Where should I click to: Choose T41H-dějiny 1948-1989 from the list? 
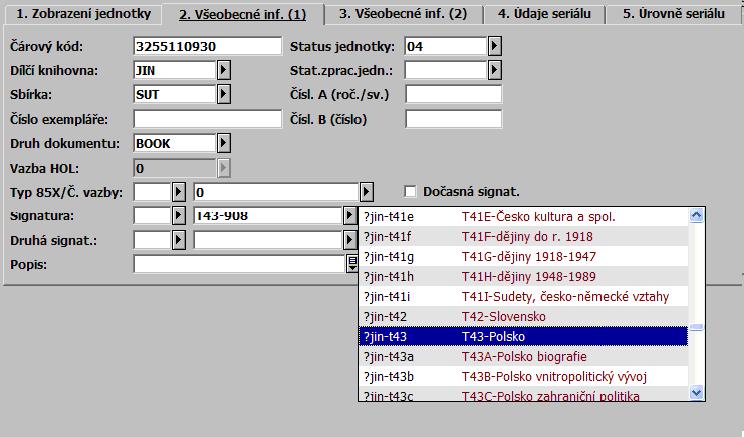pyautogui.click(x=523, y=276)
